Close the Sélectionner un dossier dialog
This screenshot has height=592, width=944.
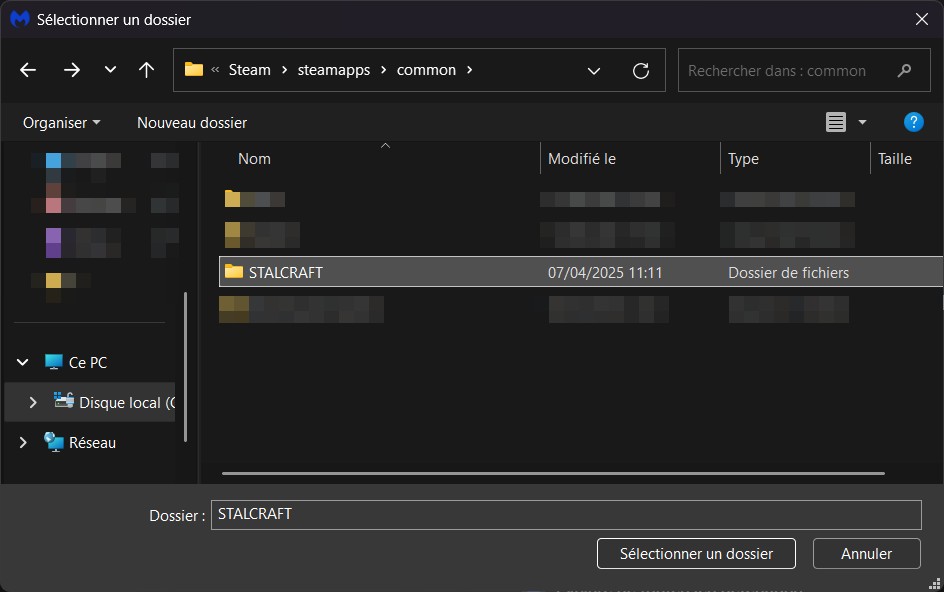921,19
